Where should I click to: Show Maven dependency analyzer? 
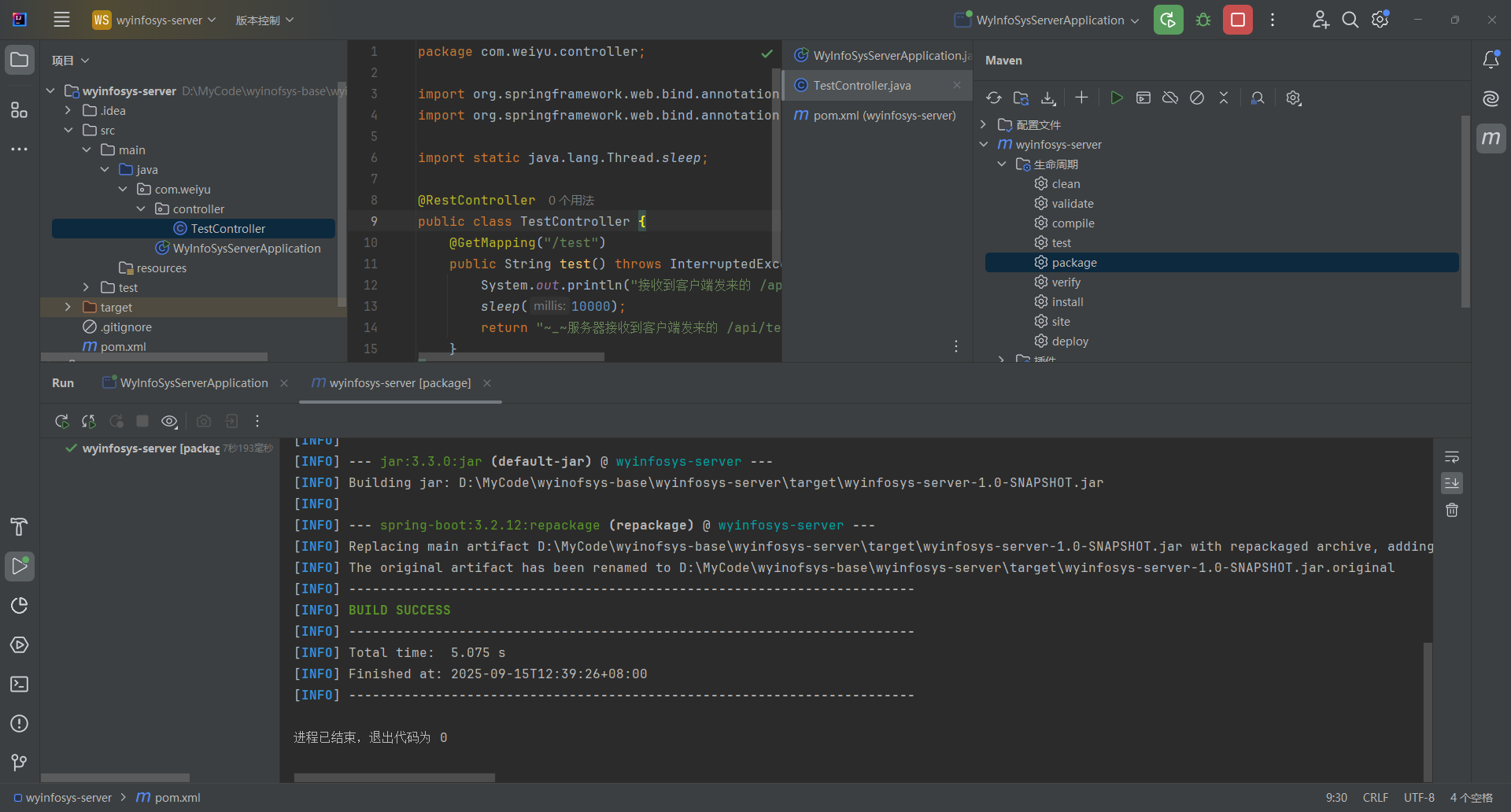(x=1257, y=98)
